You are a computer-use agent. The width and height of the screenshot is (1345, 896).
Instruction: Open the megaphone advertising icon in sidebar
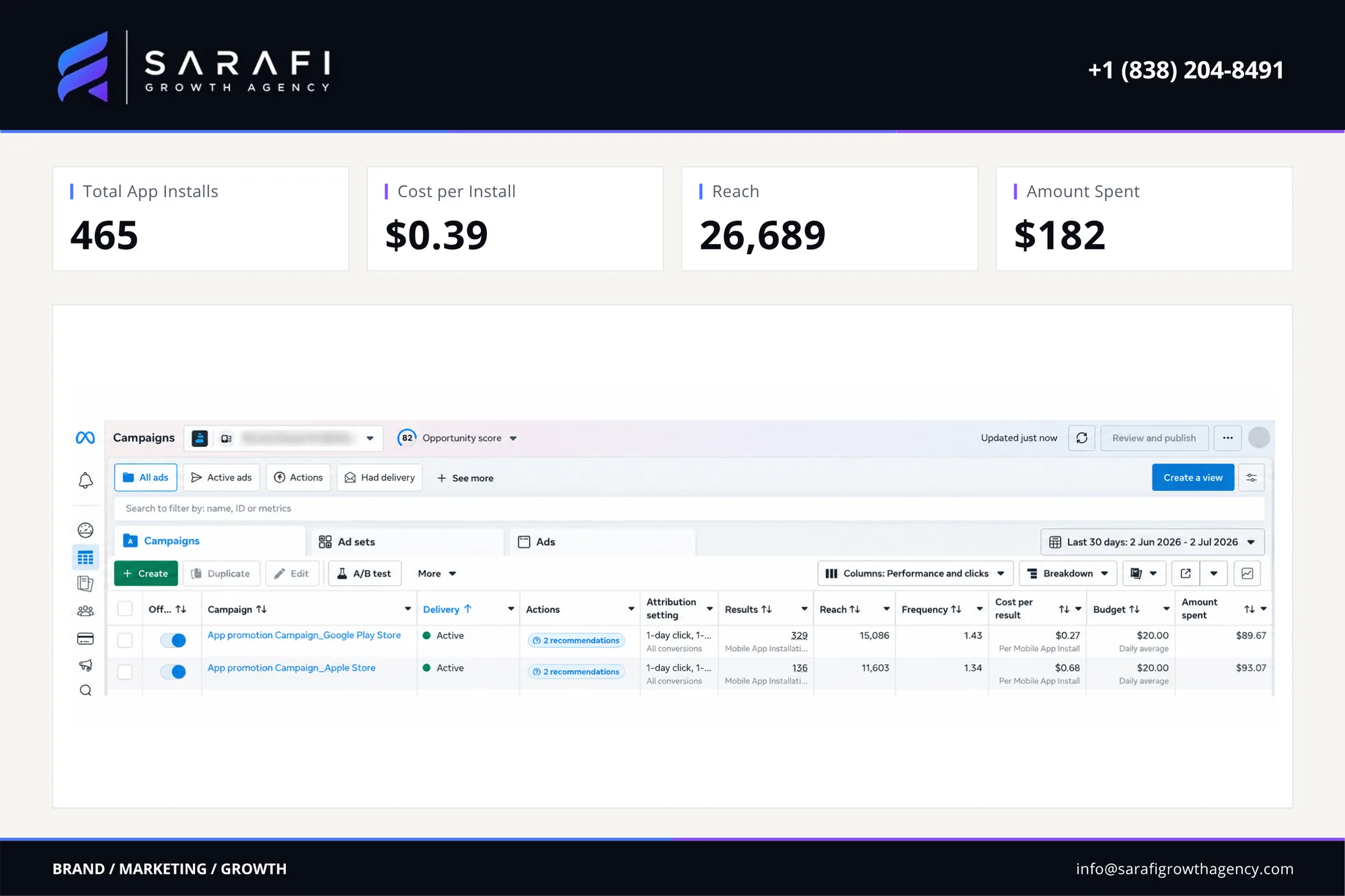coord(85,665)
